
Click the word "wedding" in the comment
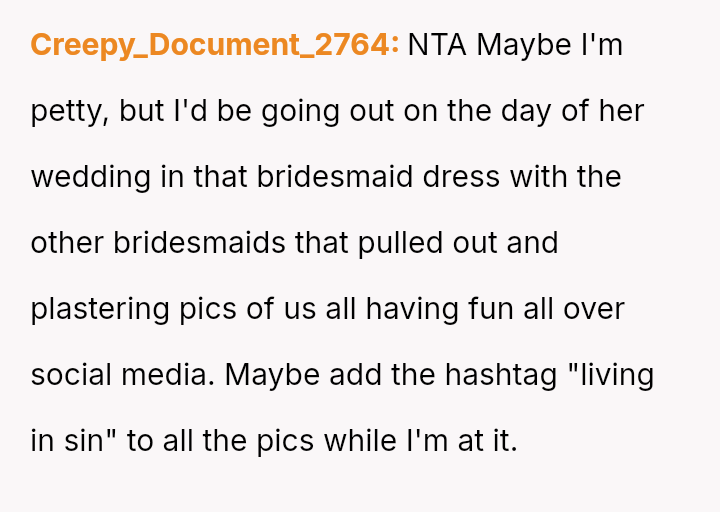(x=91, y=177)
